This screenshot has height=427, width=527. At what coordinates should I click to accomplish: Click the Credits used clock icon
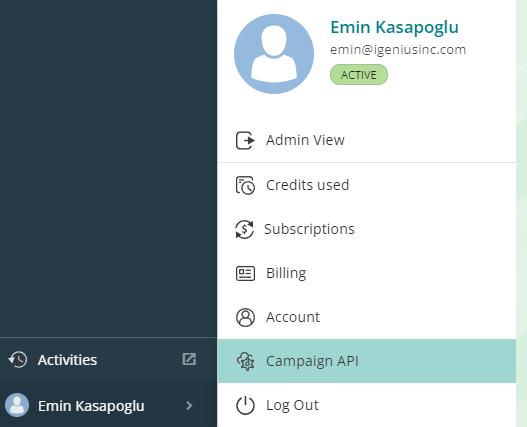click(x=245, y=185)
